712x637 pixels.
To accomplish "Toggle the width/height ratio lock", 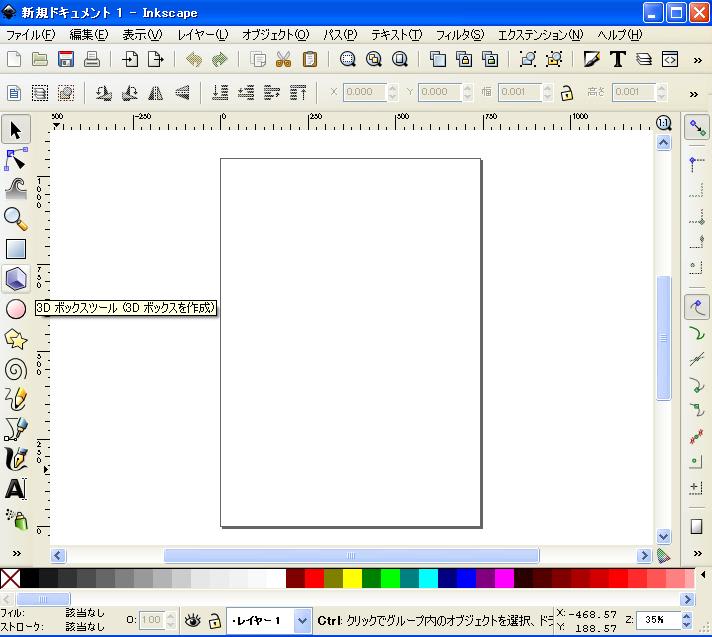I will [x=567, y=93].
